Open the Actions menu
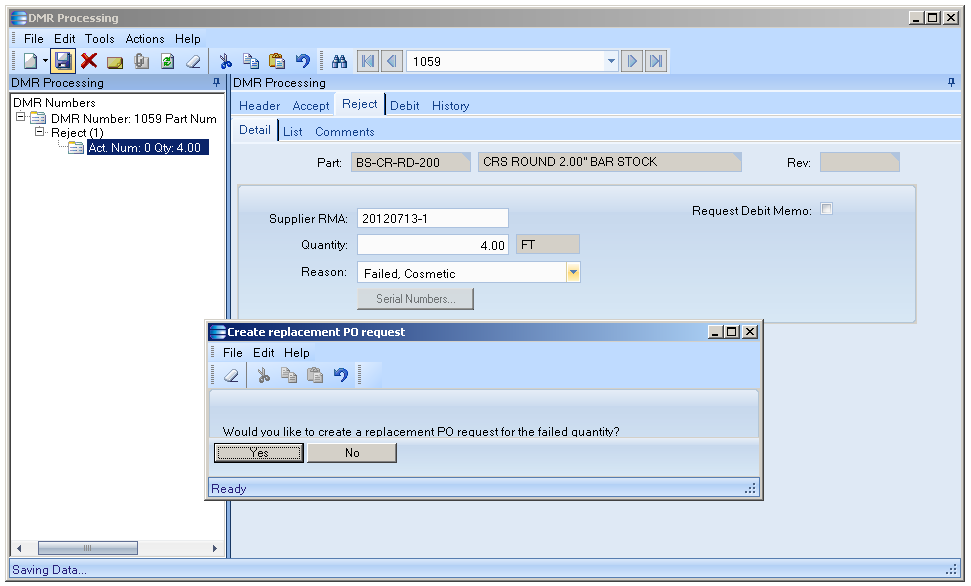The image size is (971, 586). click(145, 38)
